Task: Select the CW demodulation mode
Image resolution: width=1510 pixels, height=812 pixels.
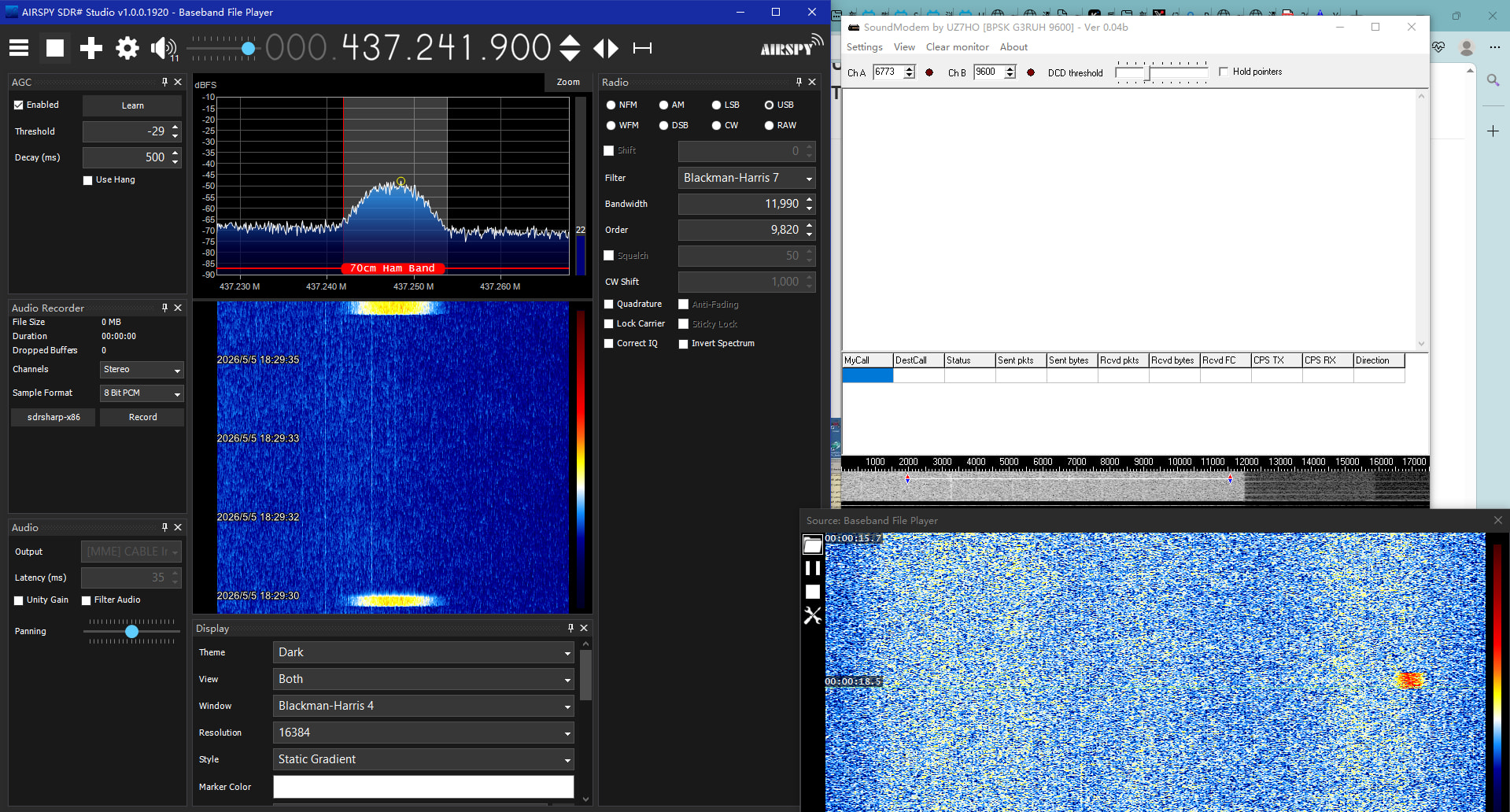Action: coord(716,125)
